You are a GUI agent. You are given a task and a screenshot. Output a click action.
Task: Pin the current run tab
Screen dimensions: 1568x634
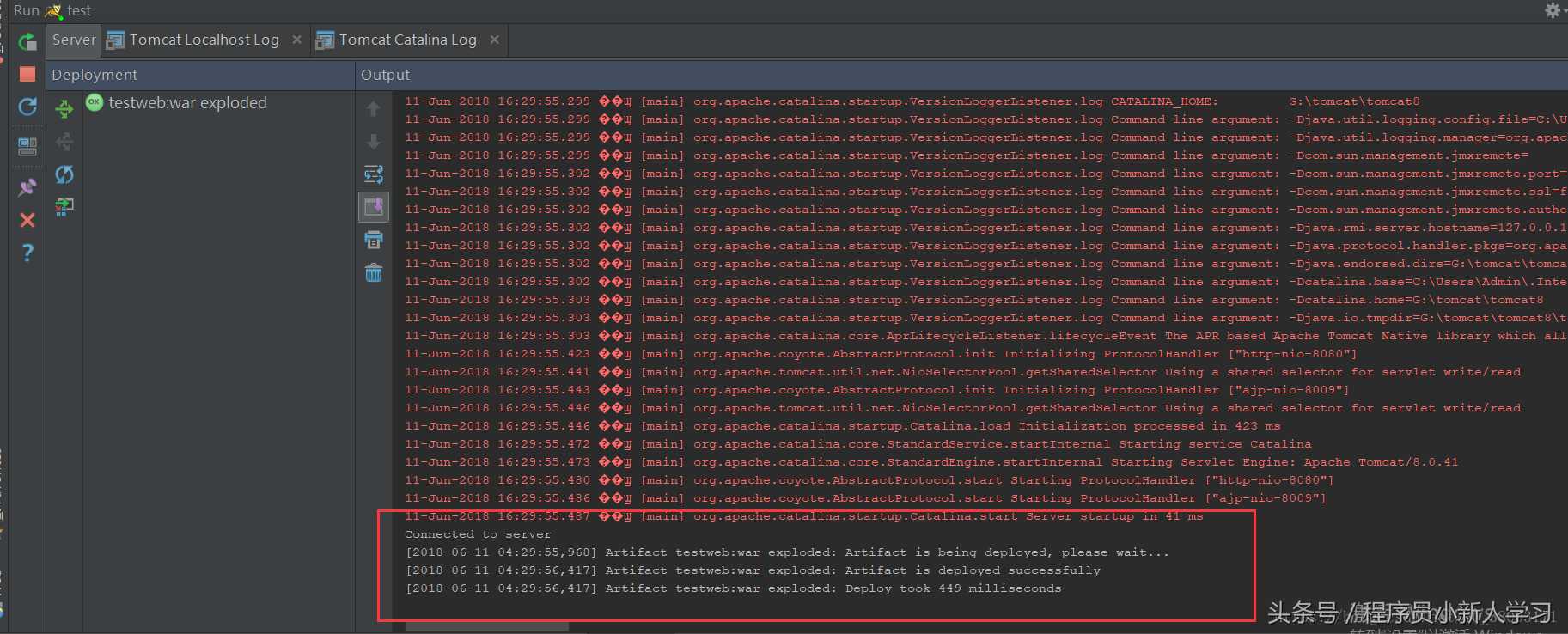click(x=27, y=186)
